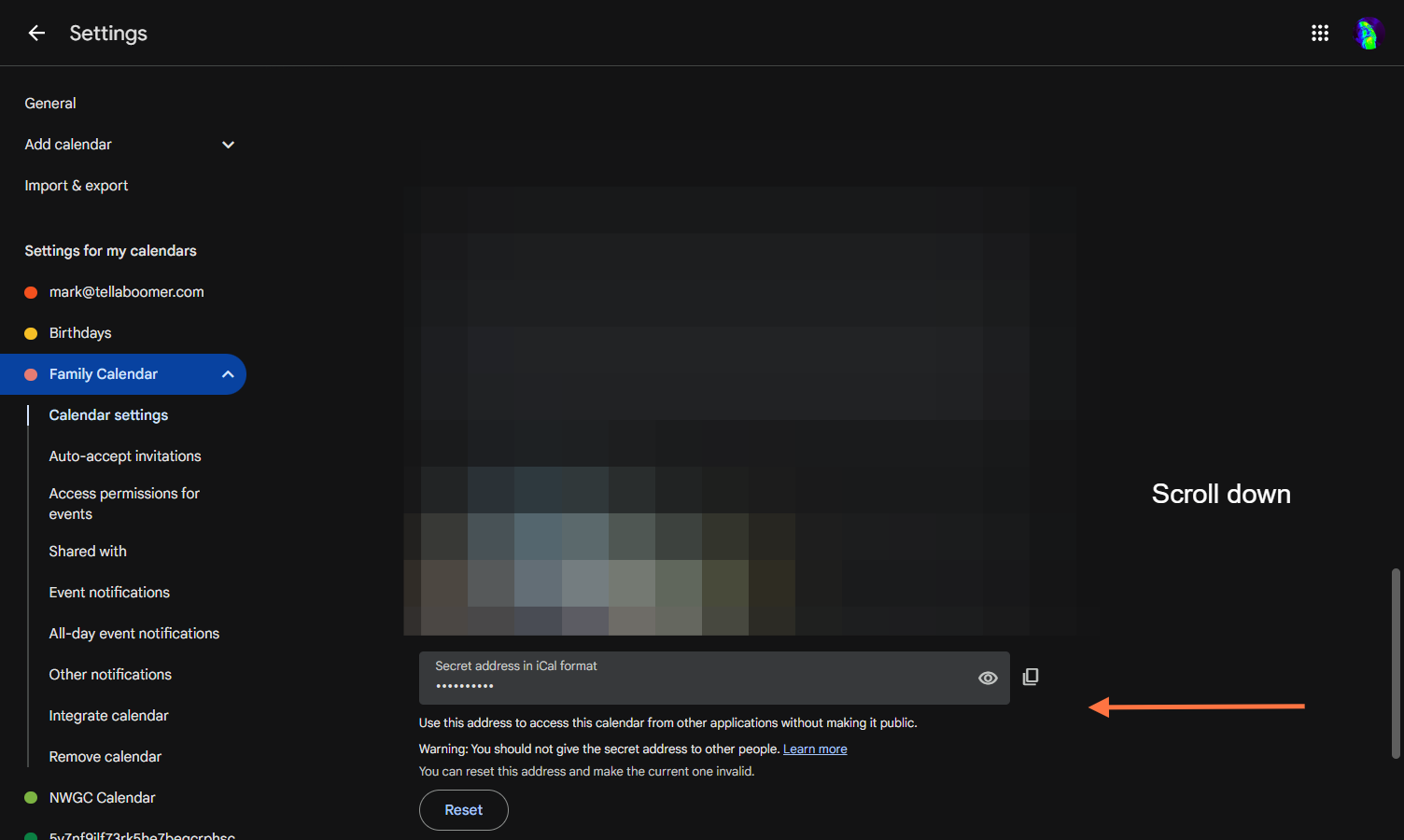Jump to All-day event notifications

point(134,634)
